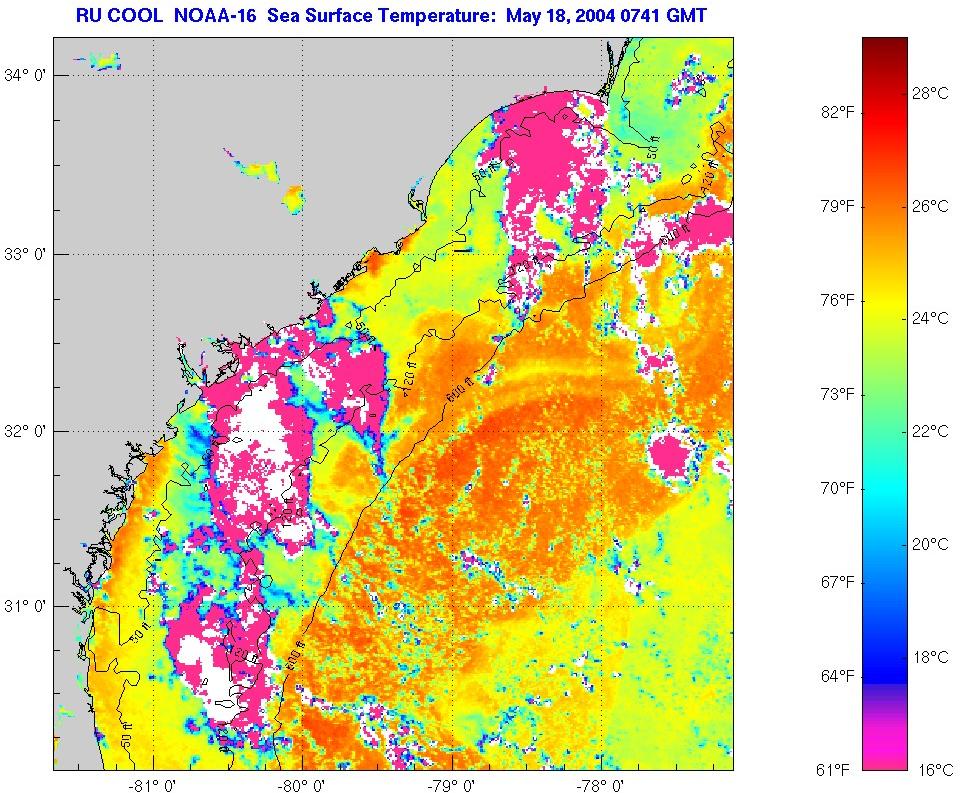Click the 28°C colorbar label
The height and width of the screenshot is (793, 960).
point(931,93)
